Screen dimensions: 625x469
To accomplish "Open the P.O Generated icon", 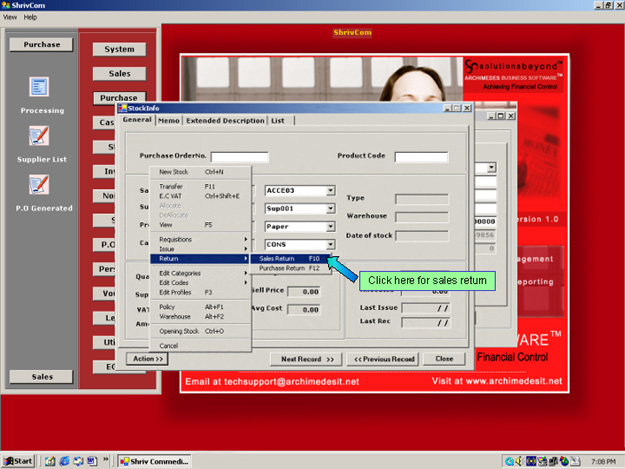I will (39, 184).
